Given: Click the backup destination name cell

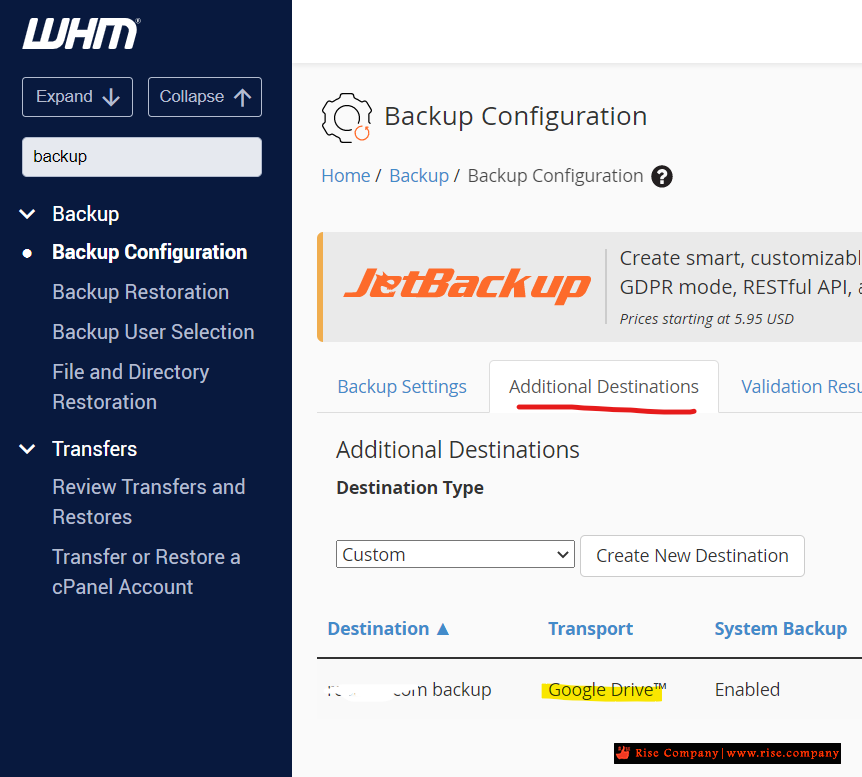Looking at the screenshot, I should (x=409, y=690).
